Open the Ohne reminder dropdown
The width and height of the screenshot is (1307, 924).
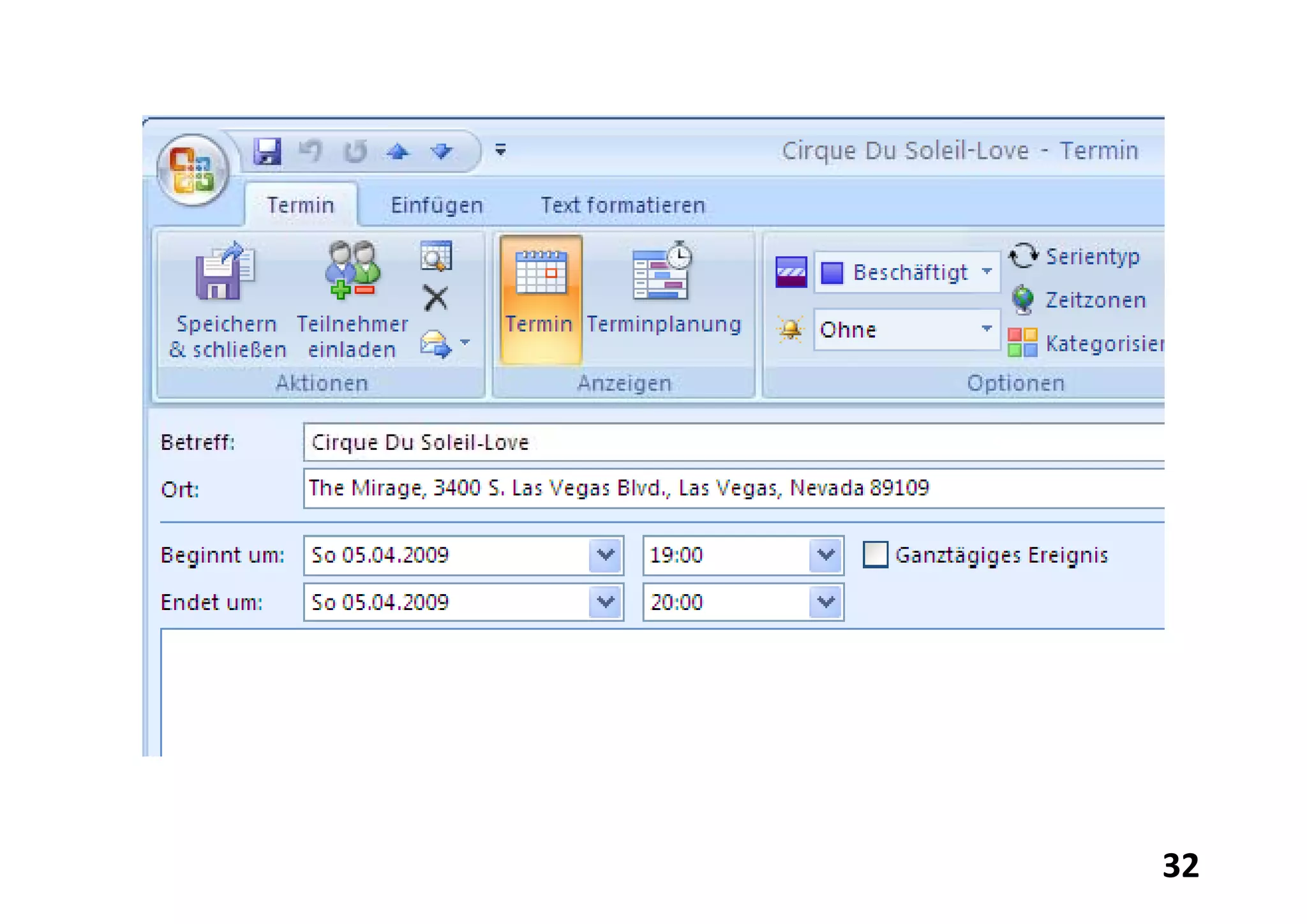pyautogui.click(x=987, y=329)
